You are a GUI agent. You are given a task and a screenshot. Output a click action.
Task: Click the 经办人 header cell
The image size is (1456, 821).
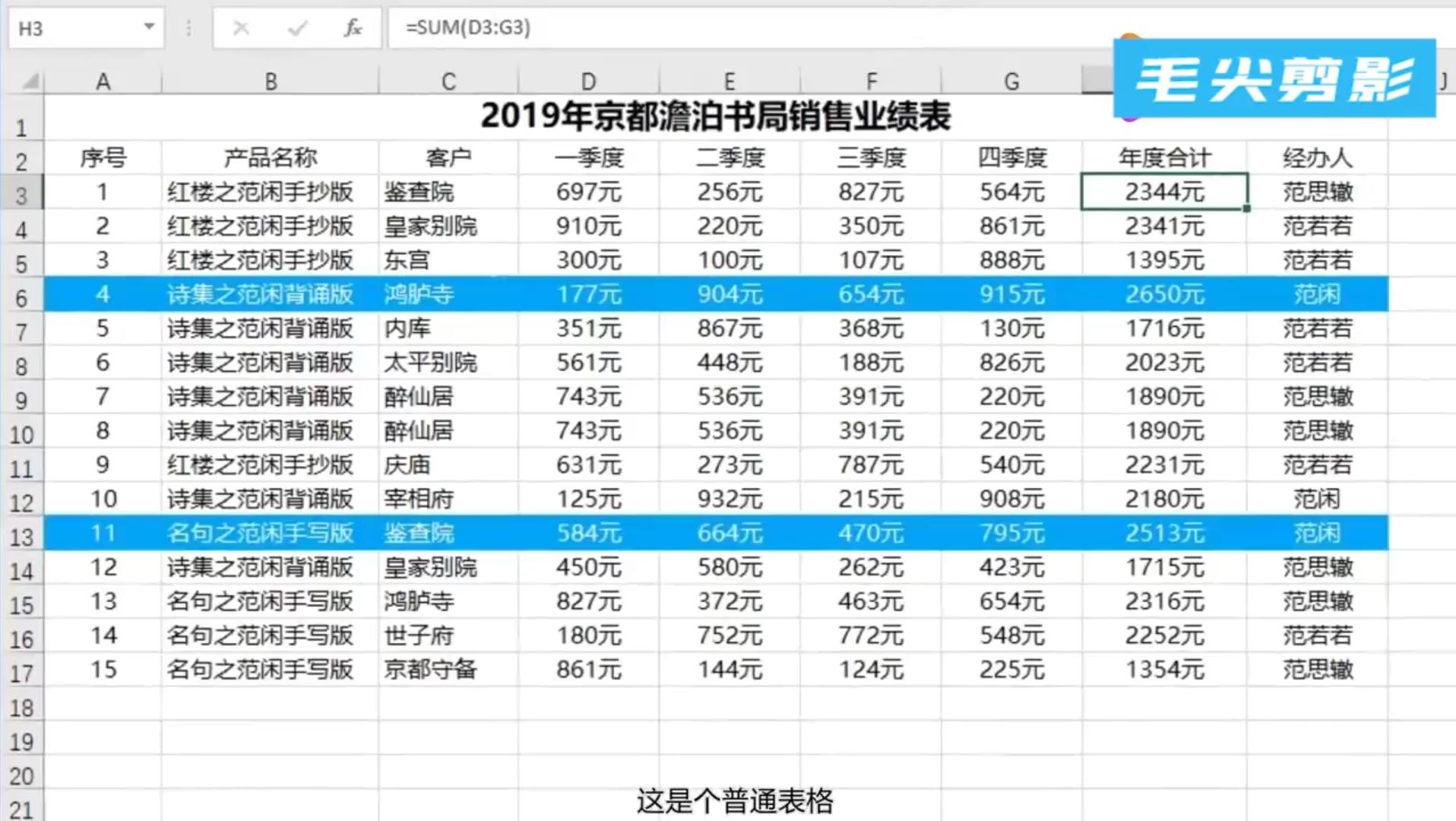tap(1318, 157)
